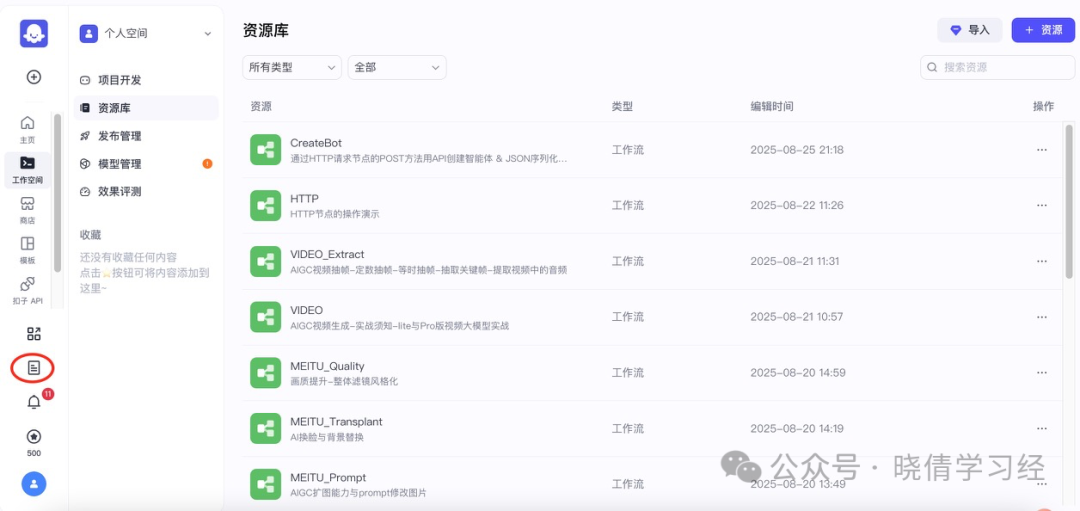Click the plus create icon in sidebar
The width and height of the screenshot is (1080, 511).
click(x=34, y=77)
